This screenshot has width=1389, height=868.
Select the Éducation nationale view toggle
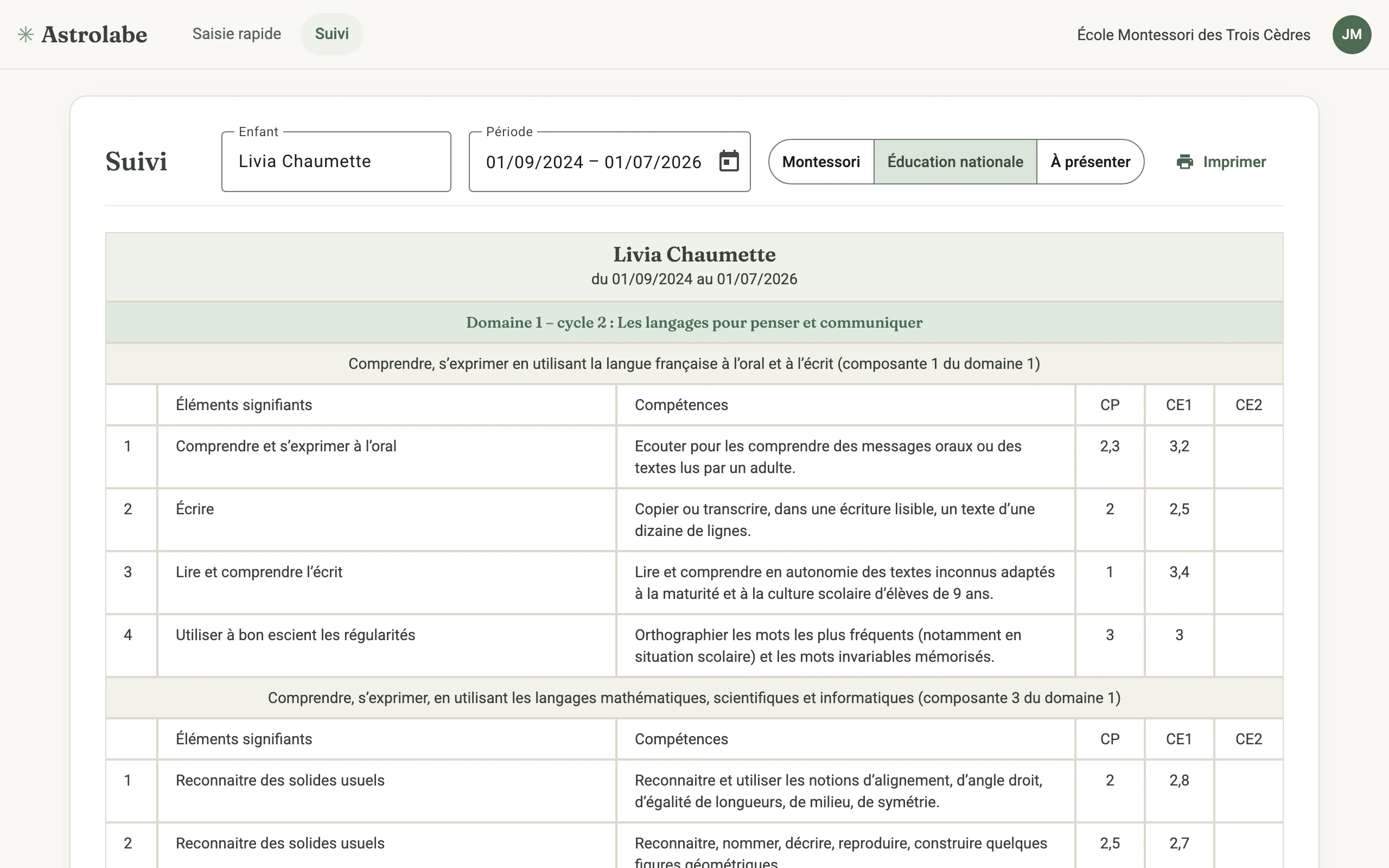coord(955,162)
